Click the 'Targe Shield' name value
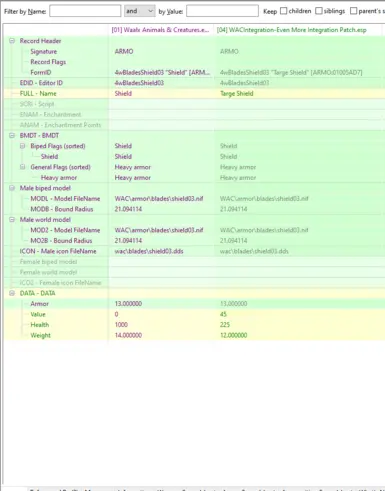Image resolution: width=385 pixels, height=491 pixels. point(237,94)
